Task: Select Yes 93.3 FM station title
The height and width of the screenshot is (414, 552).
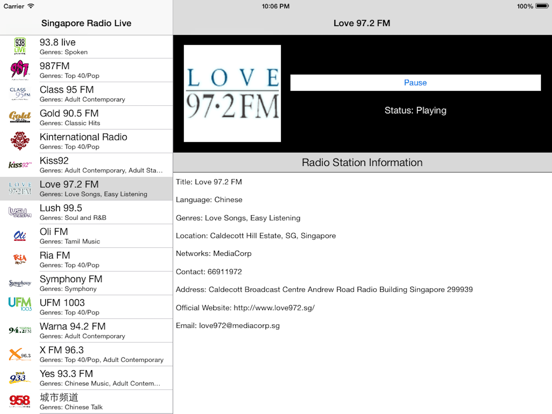Action: pos(66,374)
